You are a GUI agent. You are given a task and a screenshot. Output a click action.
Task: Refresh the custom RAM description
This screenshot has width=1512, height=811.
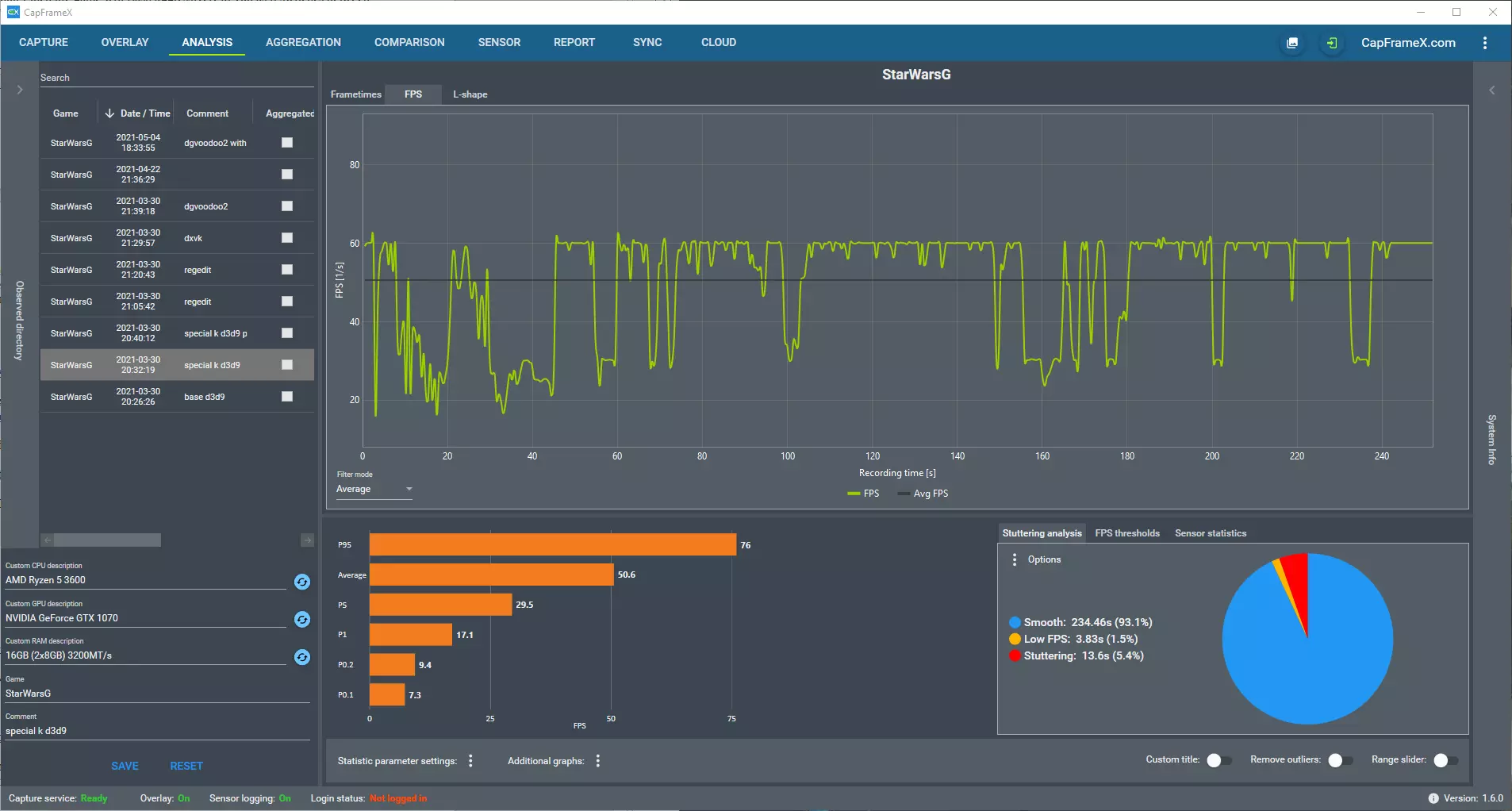[x=302, y=657]
